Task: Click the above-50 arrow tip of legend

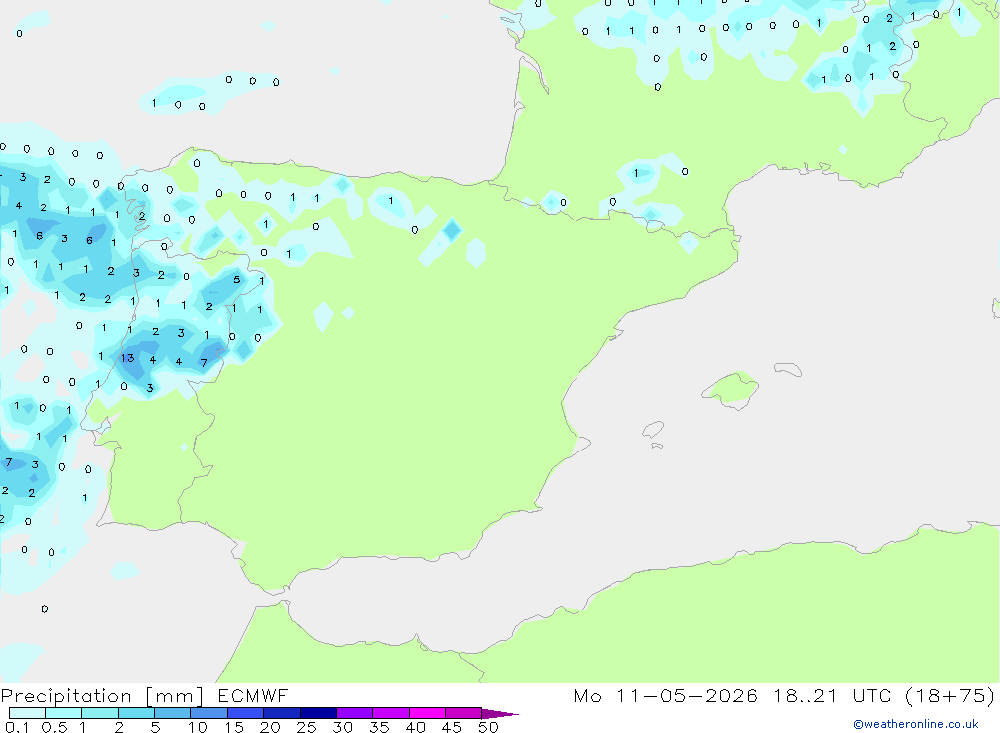Action: (x=500, y=714)
